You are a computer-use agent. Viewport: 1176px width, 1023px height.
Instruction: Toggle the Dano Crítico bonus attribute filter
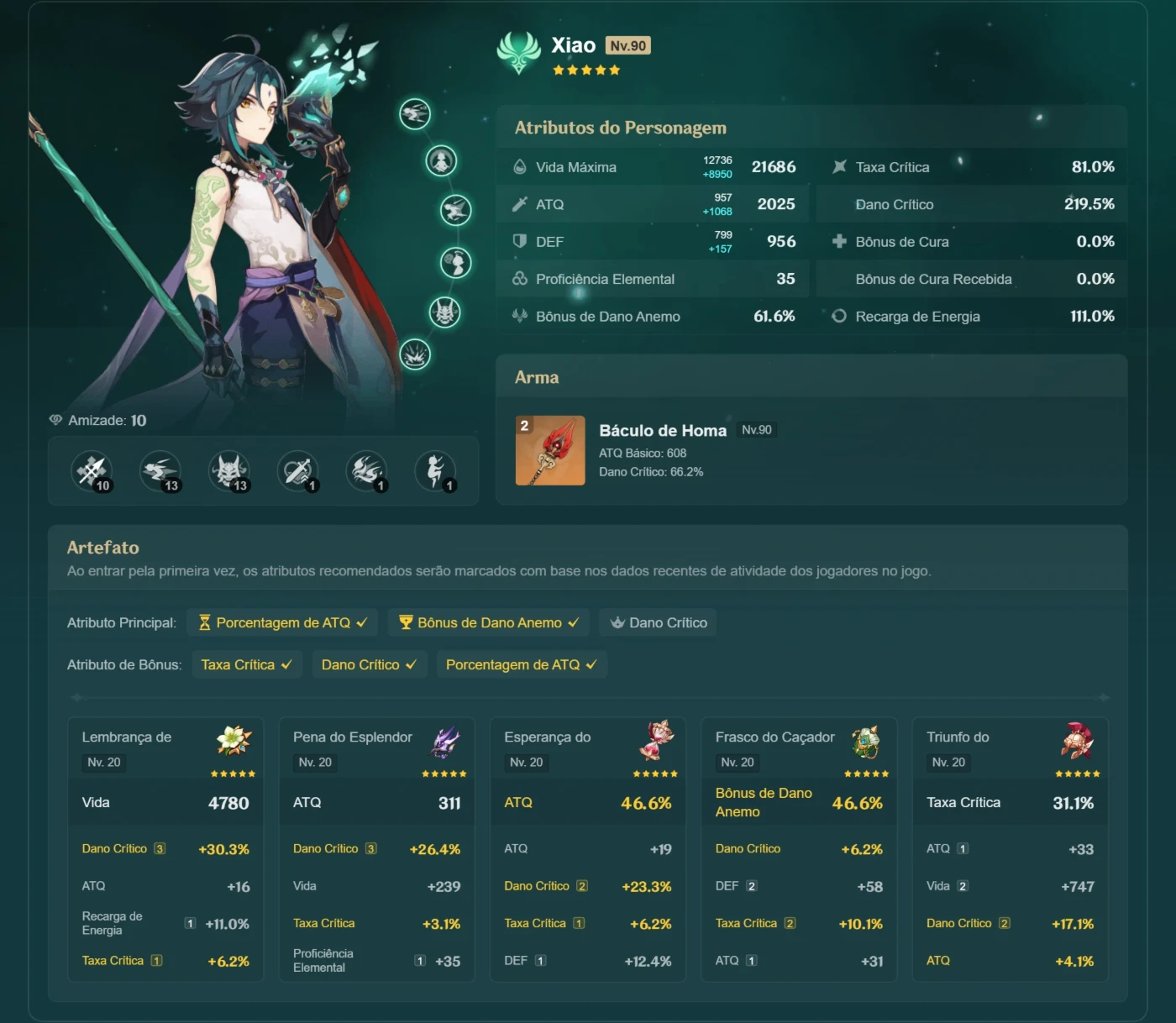coord(369,664)
